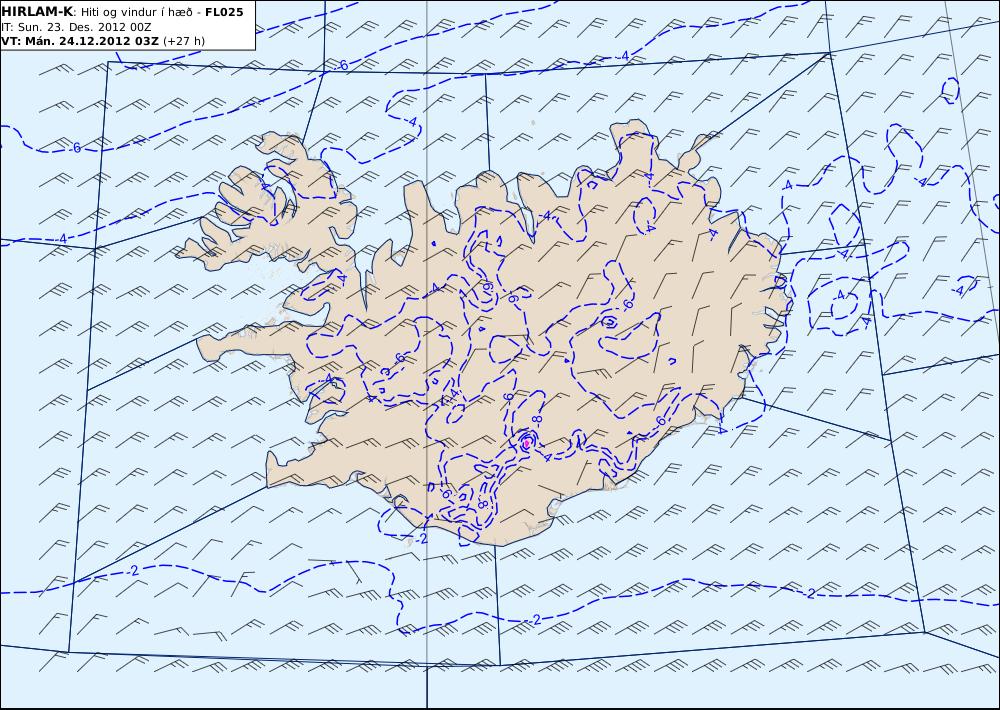Click the 'Hiti og vindur í hæð' description
Image resolution: width=1000 pixels, height=710 pixels.
click(x=136, y=12)
